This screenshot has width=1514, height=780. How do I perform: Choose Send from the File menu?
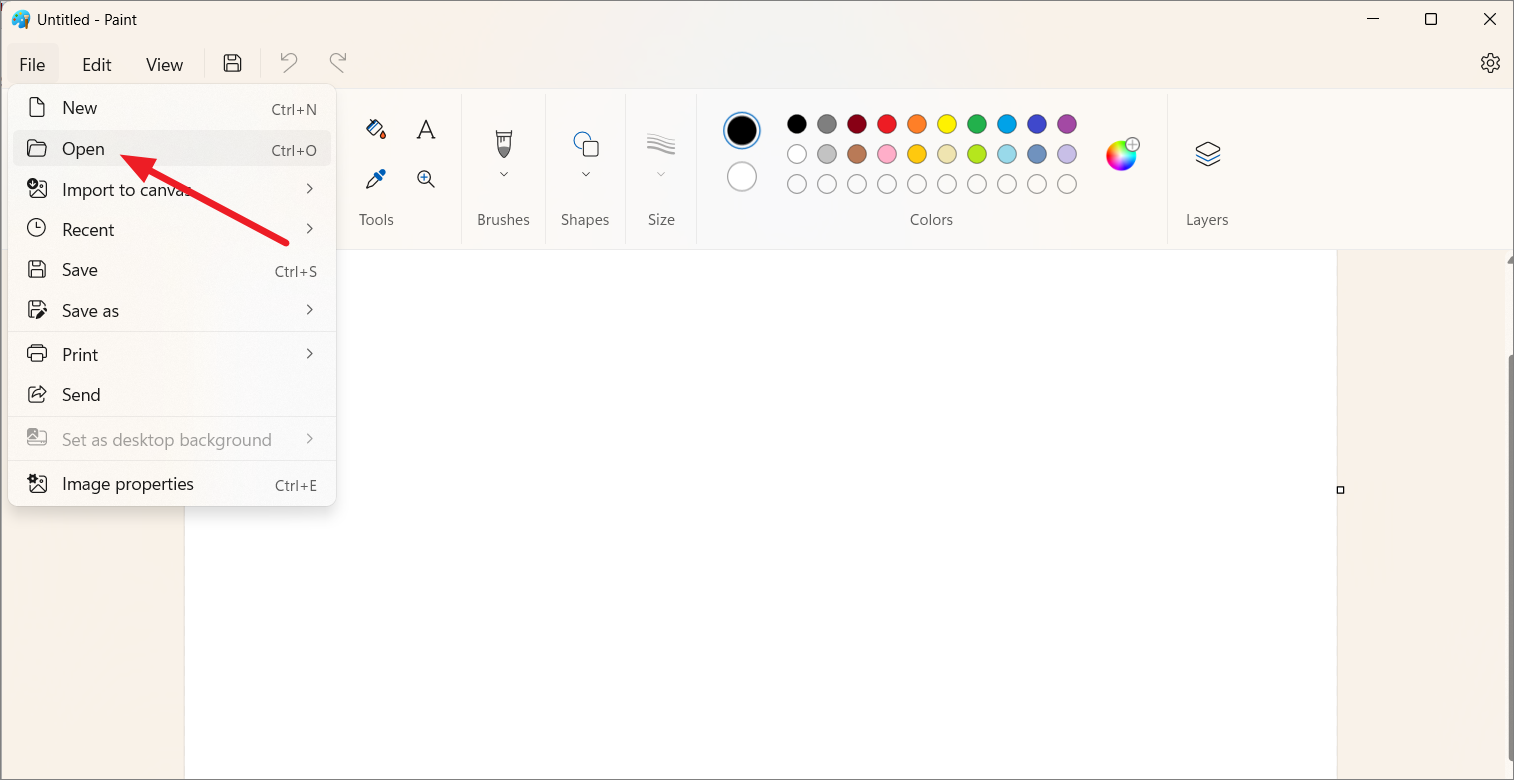pyautogui.click(x=172, y=394)
